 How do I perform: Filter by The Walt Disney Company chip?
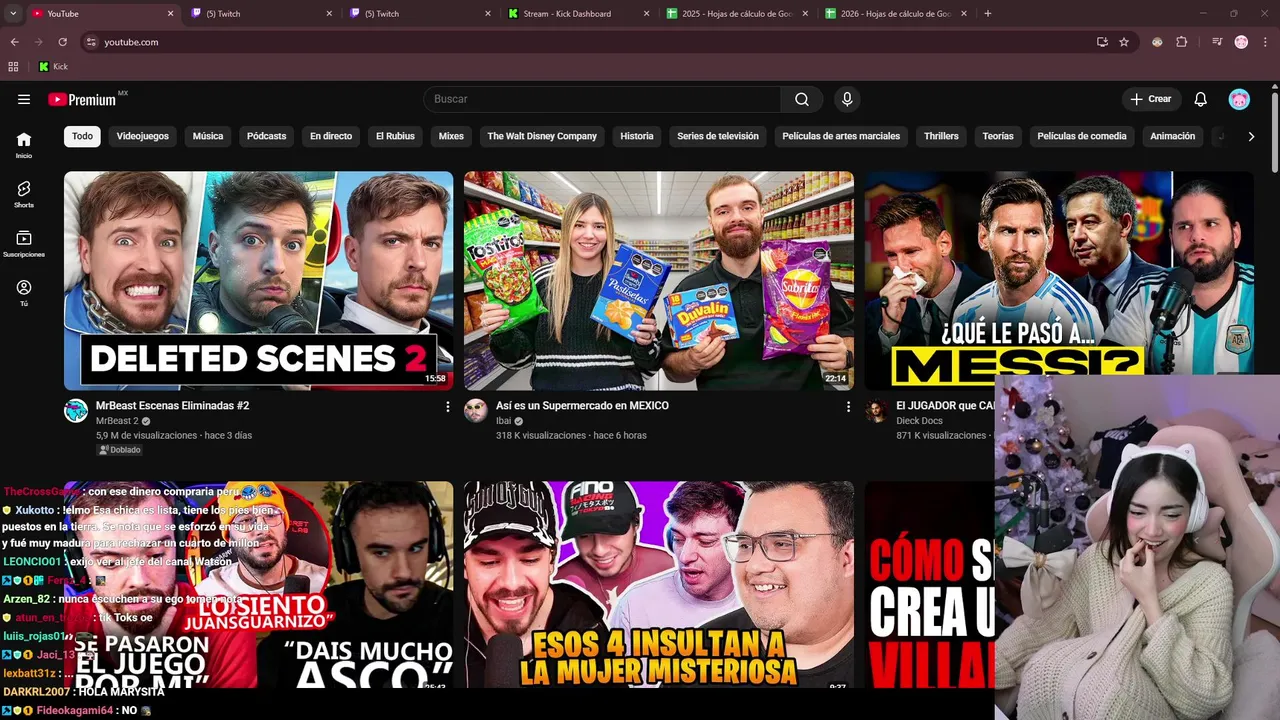(x=542, y=136)
